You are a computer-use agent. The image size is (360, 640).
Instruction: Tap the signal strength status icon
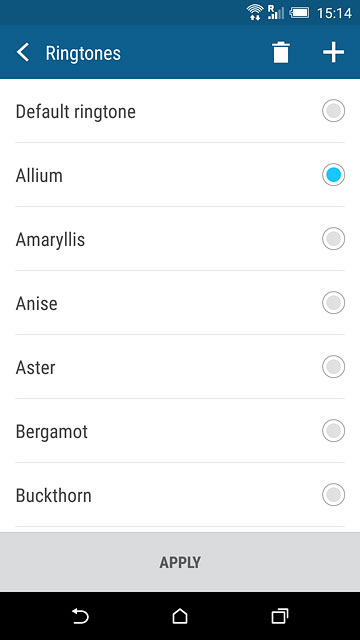[276, 12]
